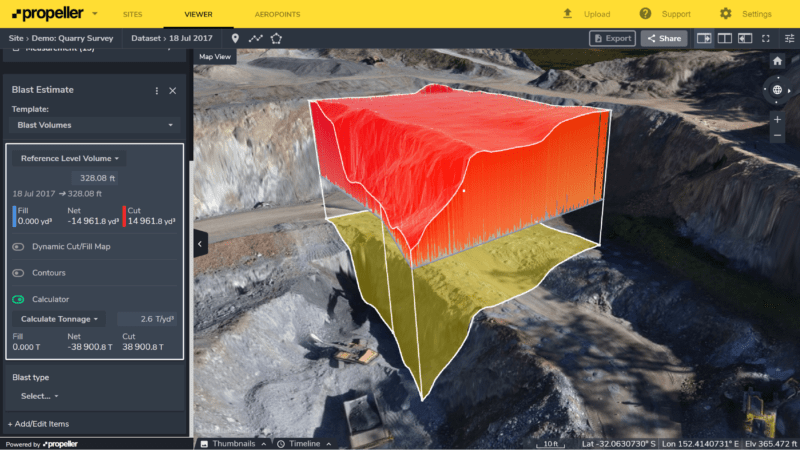Select the third panel layout icon
This screenshot has width=800, height=450.
[x=745, y=38]
